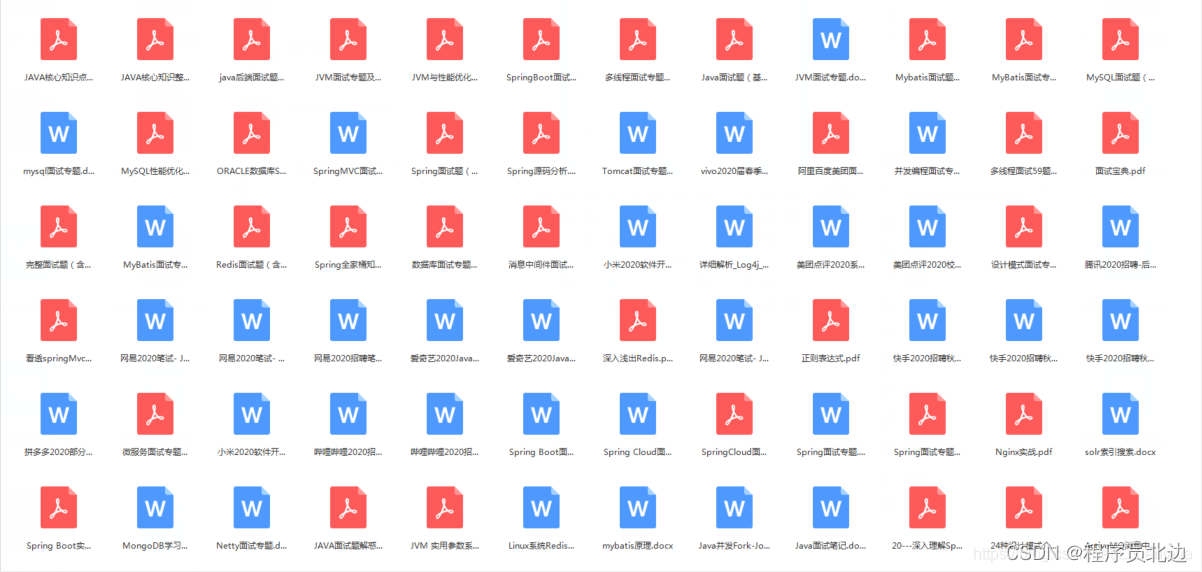Click the 阿里百度美团面 PDF icon
Image resolution: width=1202 pixels, height=572 pixels.
831,133
